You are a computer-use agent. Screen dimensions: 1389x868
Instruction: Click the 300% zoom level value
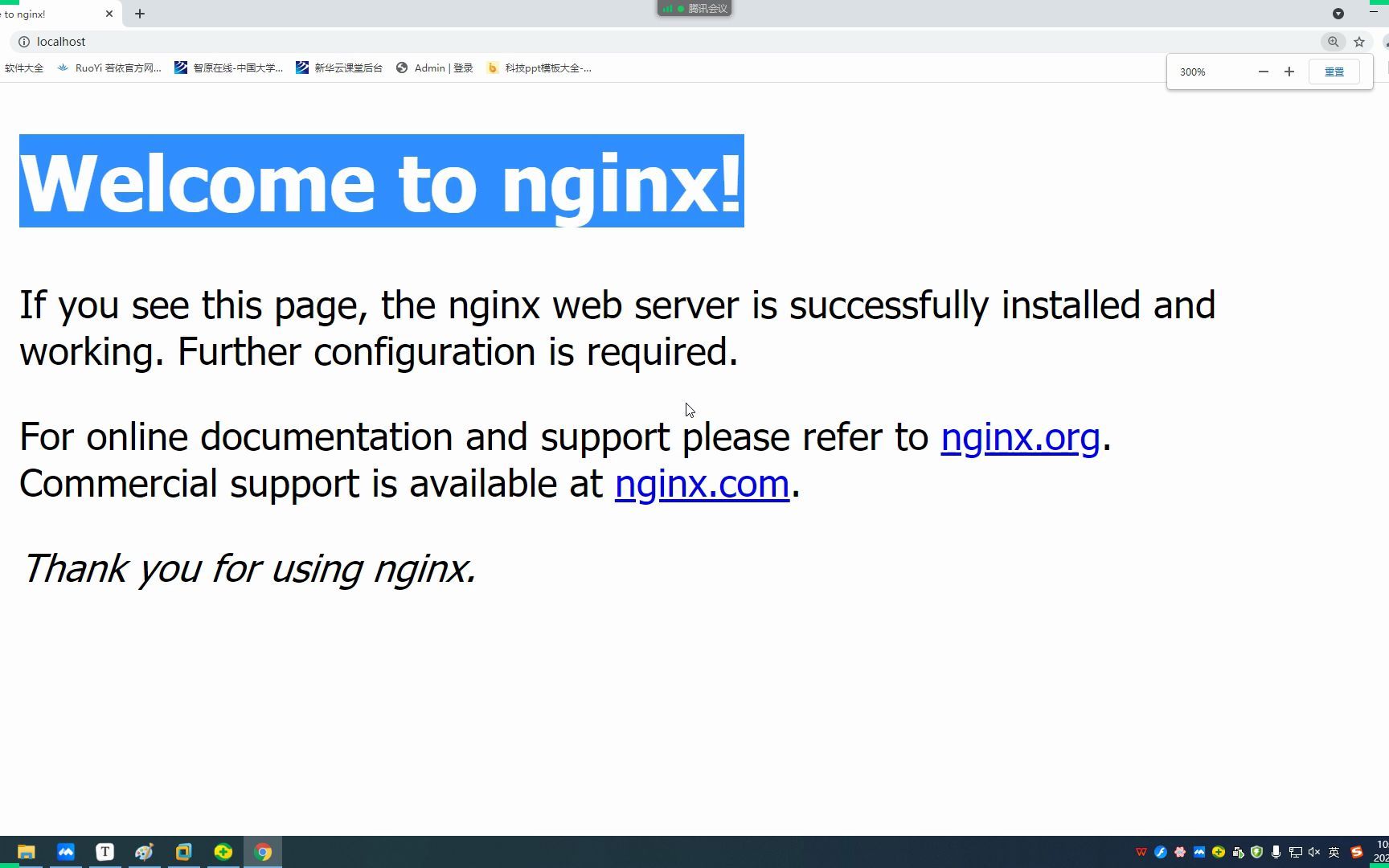tap(1193, 72)
